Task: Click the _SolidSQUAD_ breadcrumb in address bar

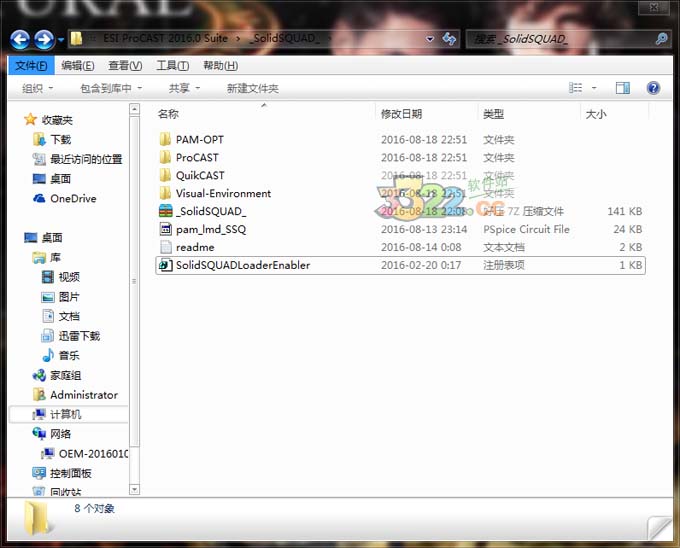Action: [284, 39]
